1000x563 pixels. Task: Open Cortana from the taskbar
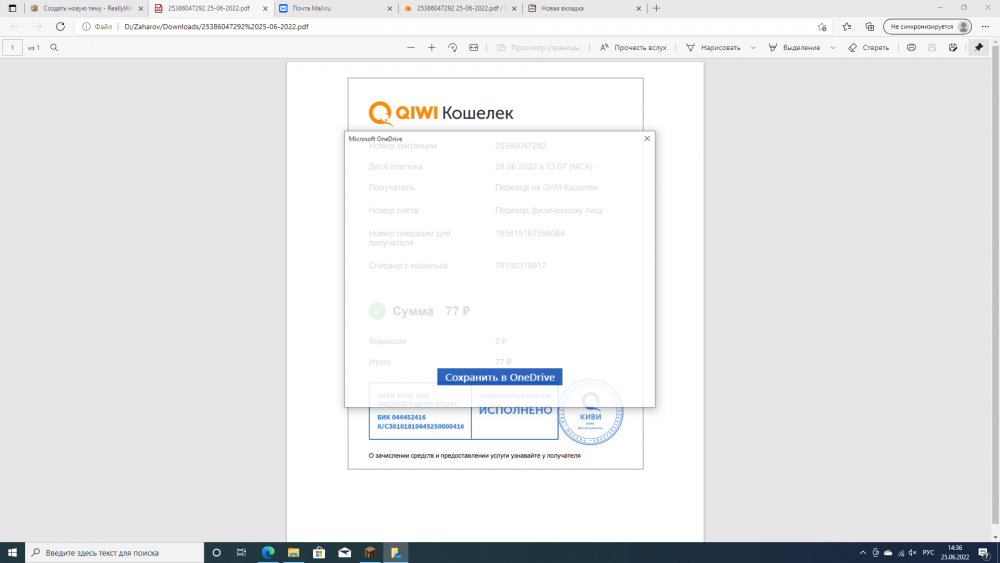click(x=216, y=552)
